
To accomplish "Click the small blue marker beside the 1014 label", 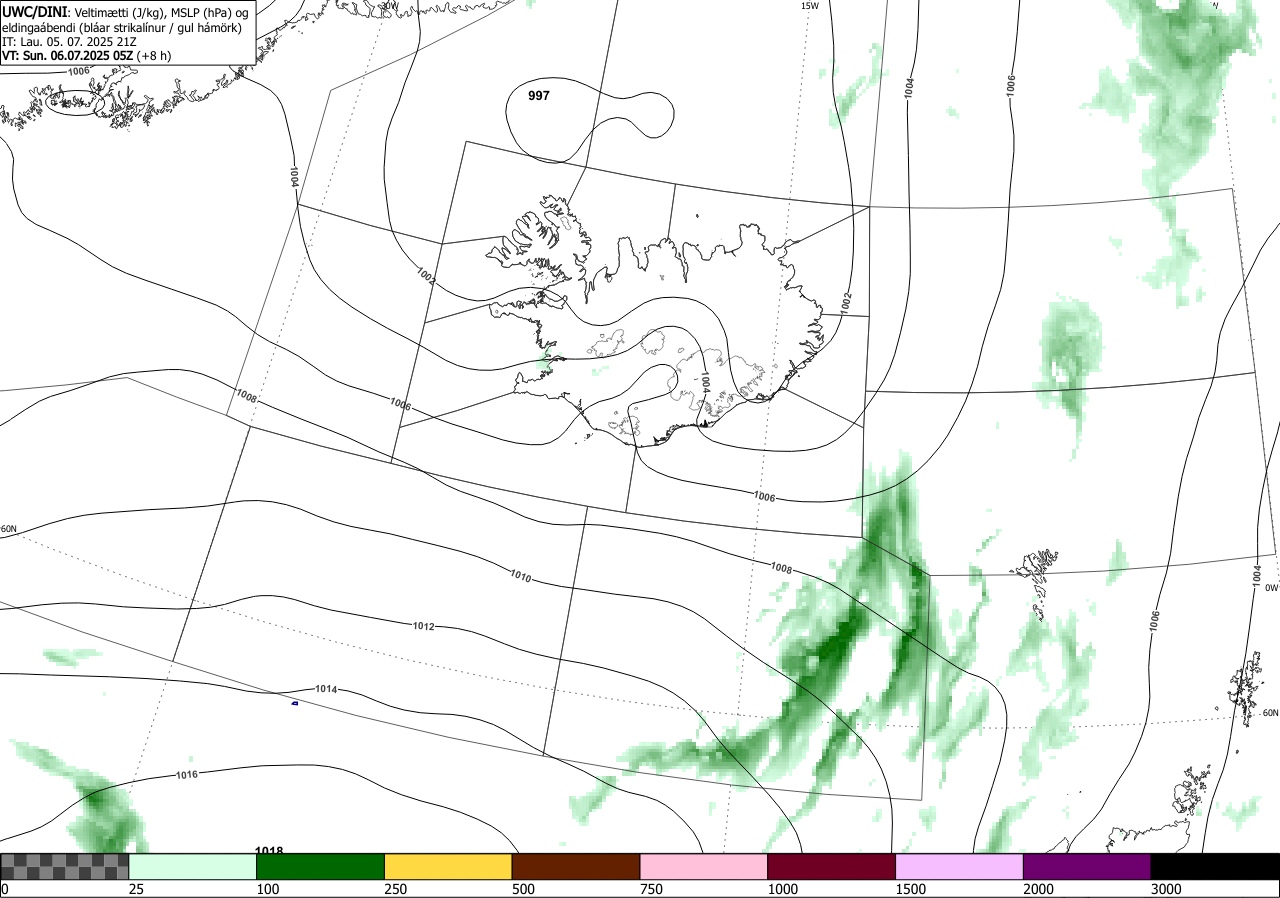I will click(x=295, y=702).
